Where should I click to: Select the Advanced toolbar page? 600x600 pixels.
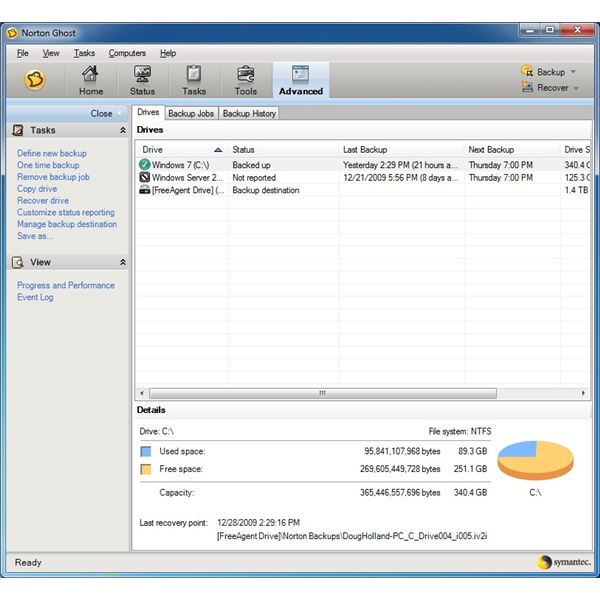pyautogui.click(x=301, y=80)
